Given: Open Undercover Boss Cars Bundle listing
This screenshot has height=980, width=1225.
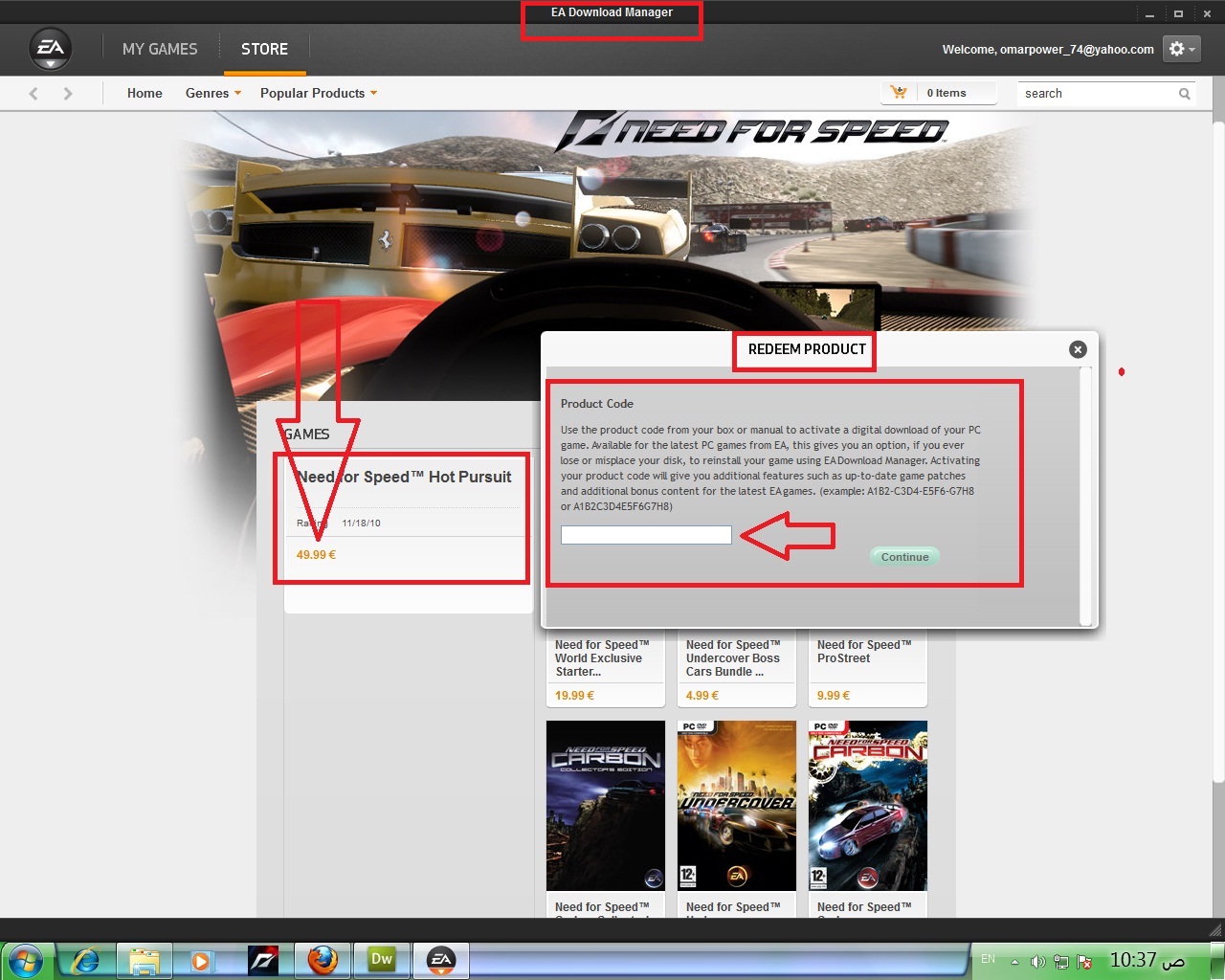Looking at the screenshot, I should [x=733, y=658].
